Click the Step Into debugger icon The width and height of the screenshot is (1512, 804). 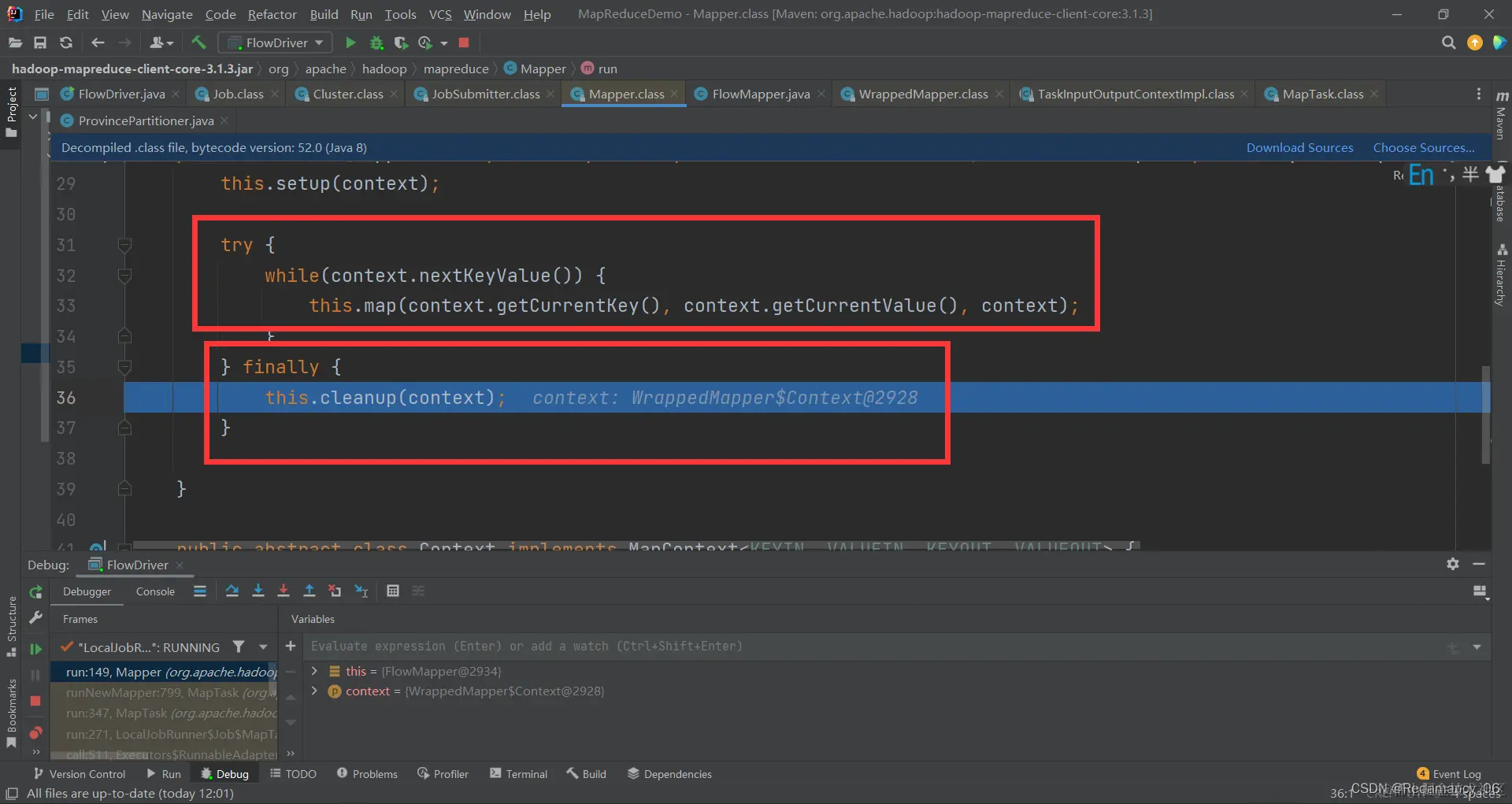pyautogui.click(x=258, y=591)
